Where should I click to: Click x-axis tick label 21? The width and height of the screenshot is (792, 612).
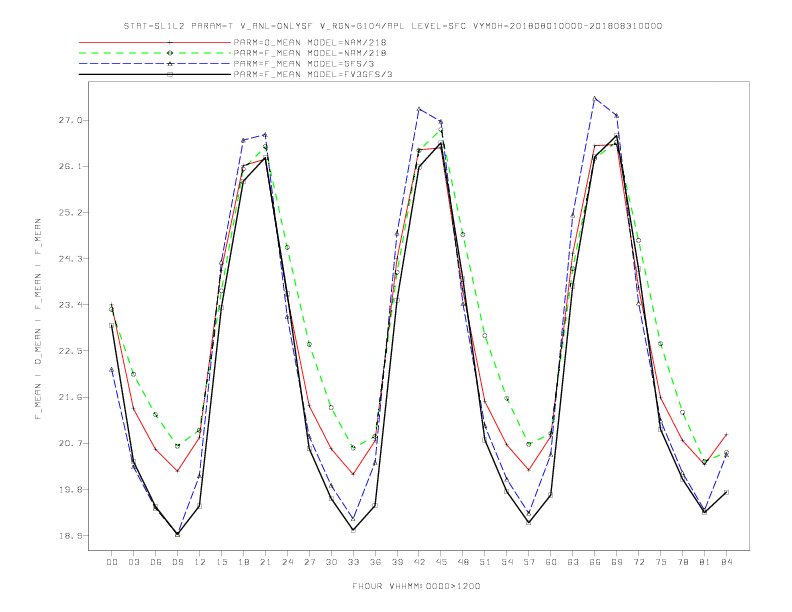pos(265,562)
